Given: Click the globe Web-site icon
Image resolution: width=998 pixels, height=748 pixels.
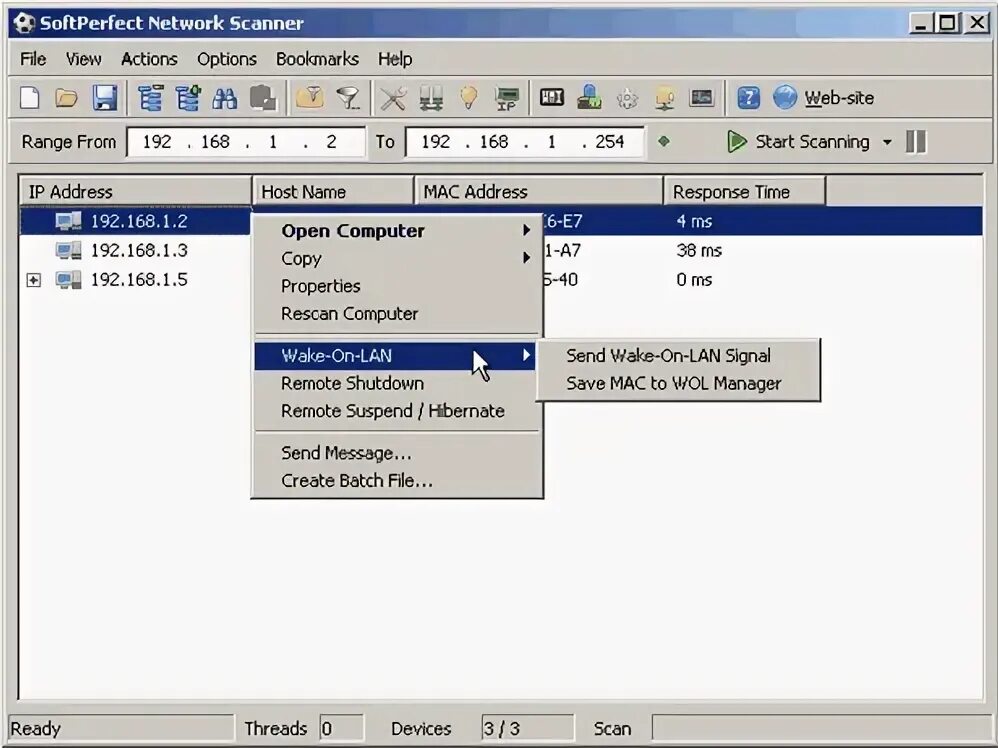Looking at the screenshot, I should click(785, 98).
